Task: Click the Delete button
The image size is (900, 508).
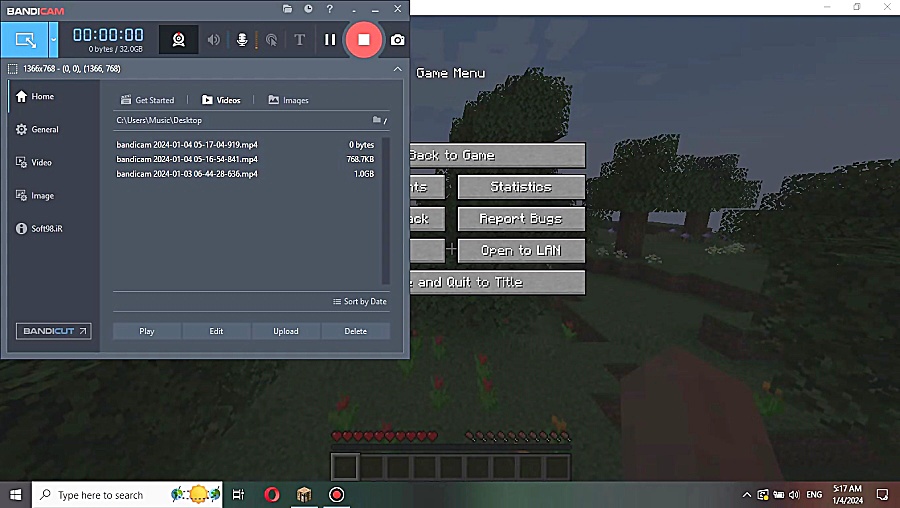Action: (x=355, y=331)
